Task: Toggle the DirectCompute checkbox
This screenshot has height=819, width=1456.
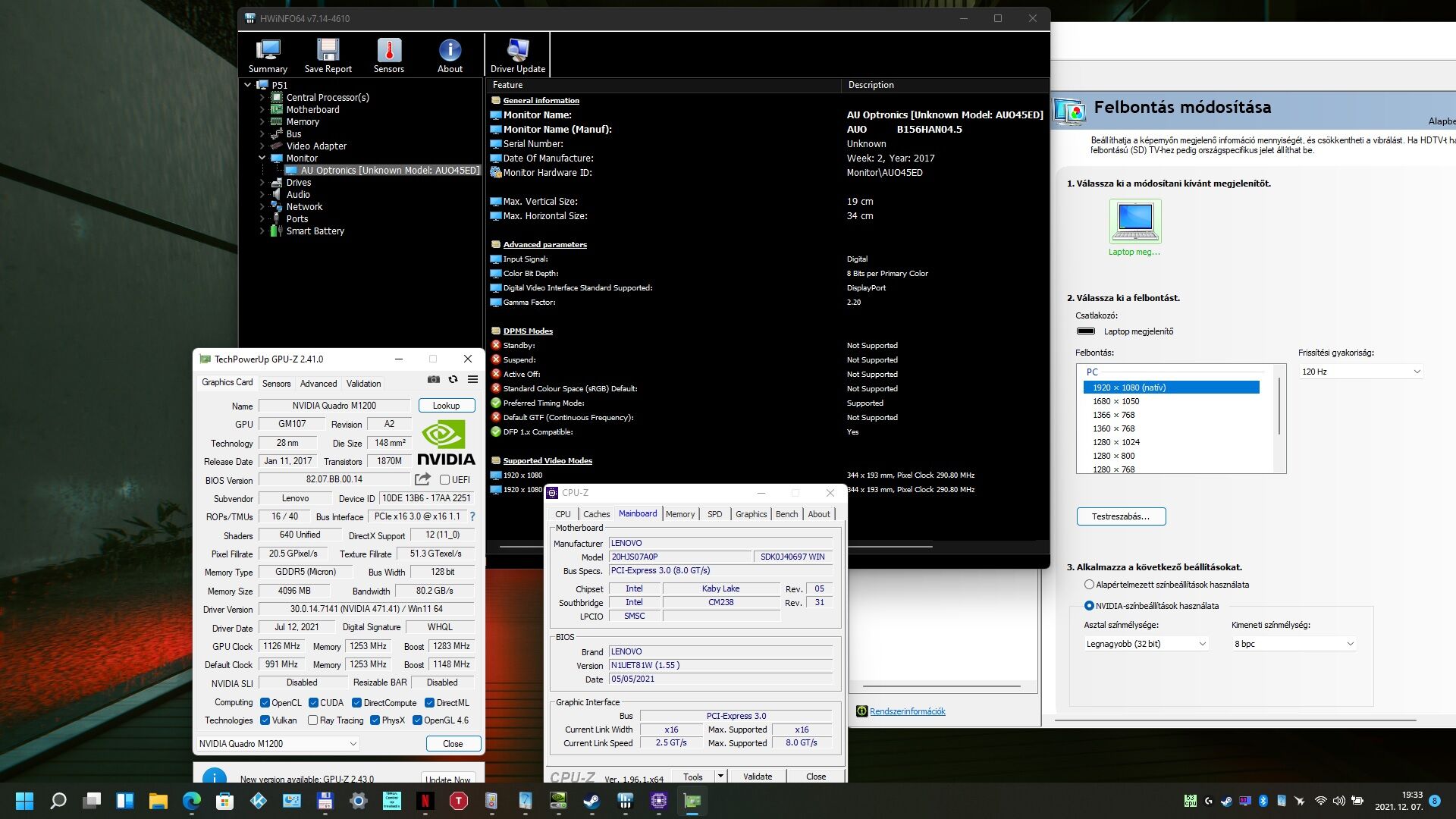Action: (x=356, y=703)
